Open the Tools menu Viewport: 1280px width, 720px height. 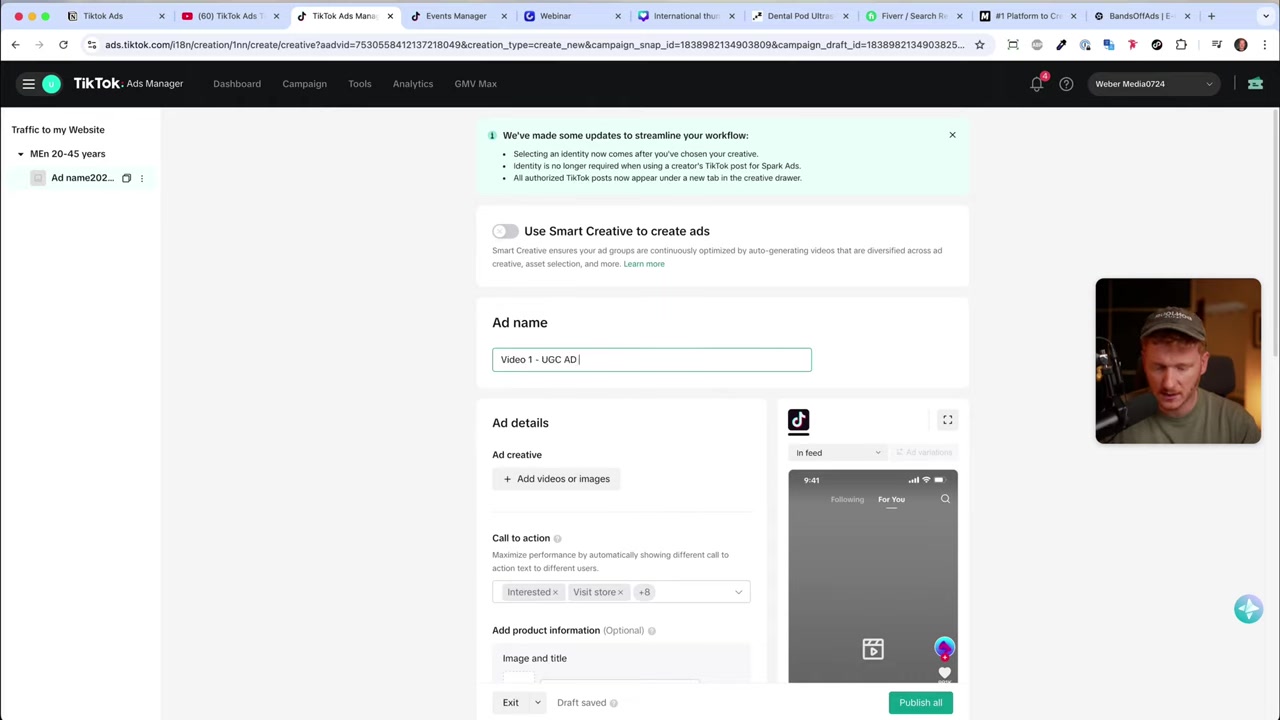[360, 84]
